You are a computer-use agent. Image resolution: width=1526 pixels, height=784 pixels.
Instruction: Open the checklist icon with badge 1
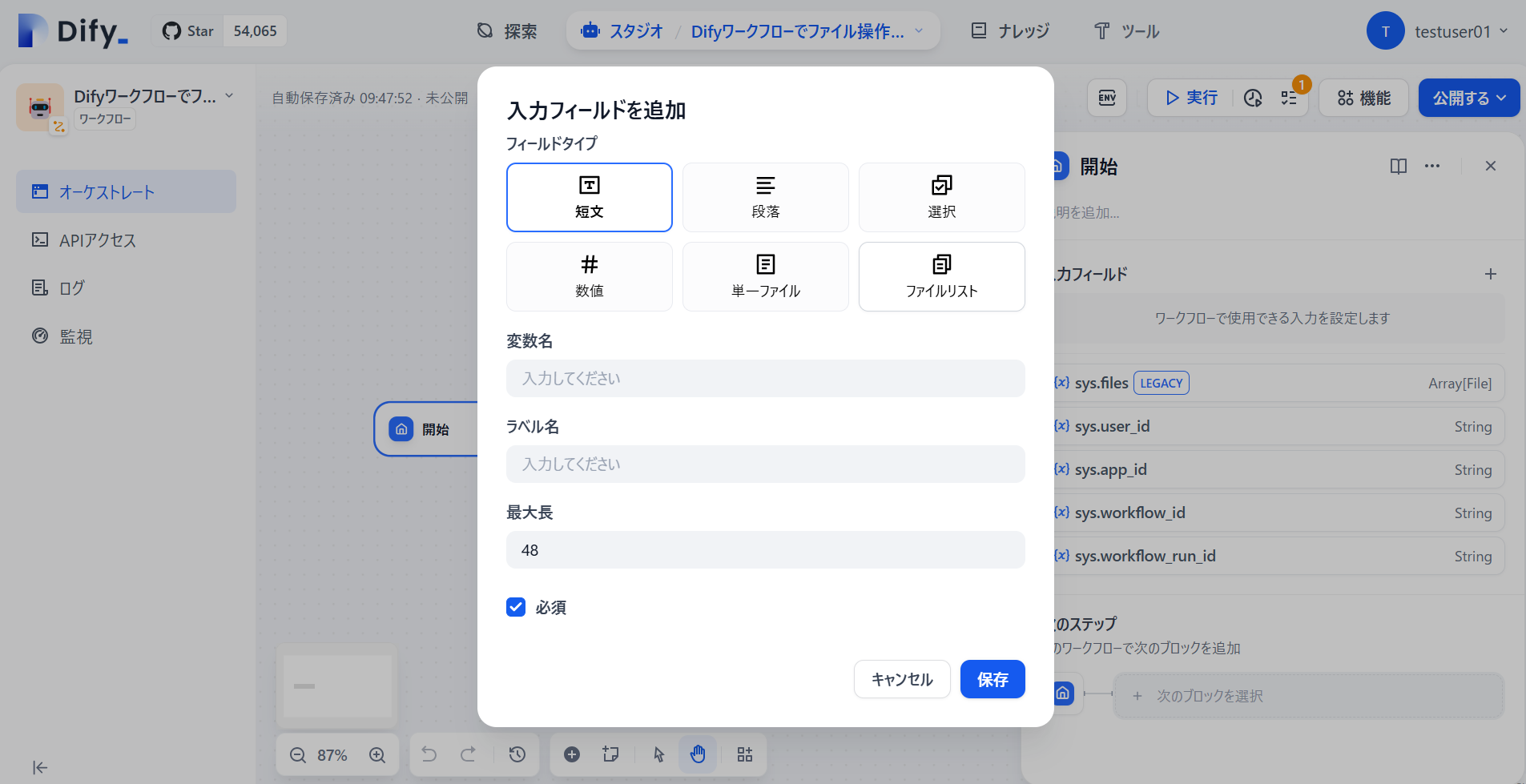(1288, 98)
